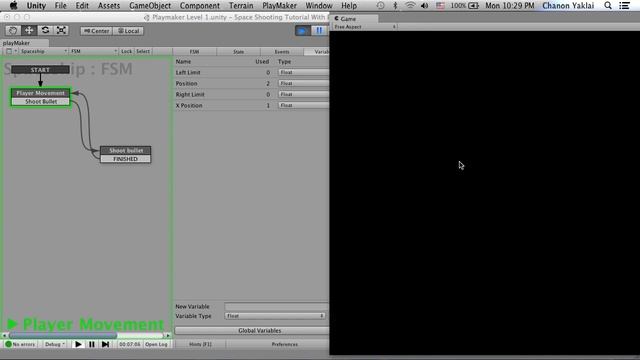The height and width of the screenshot is (360, 640).
Task: Toggle the Lock button in the playMaker toolbar
Action: click(127, 51)
